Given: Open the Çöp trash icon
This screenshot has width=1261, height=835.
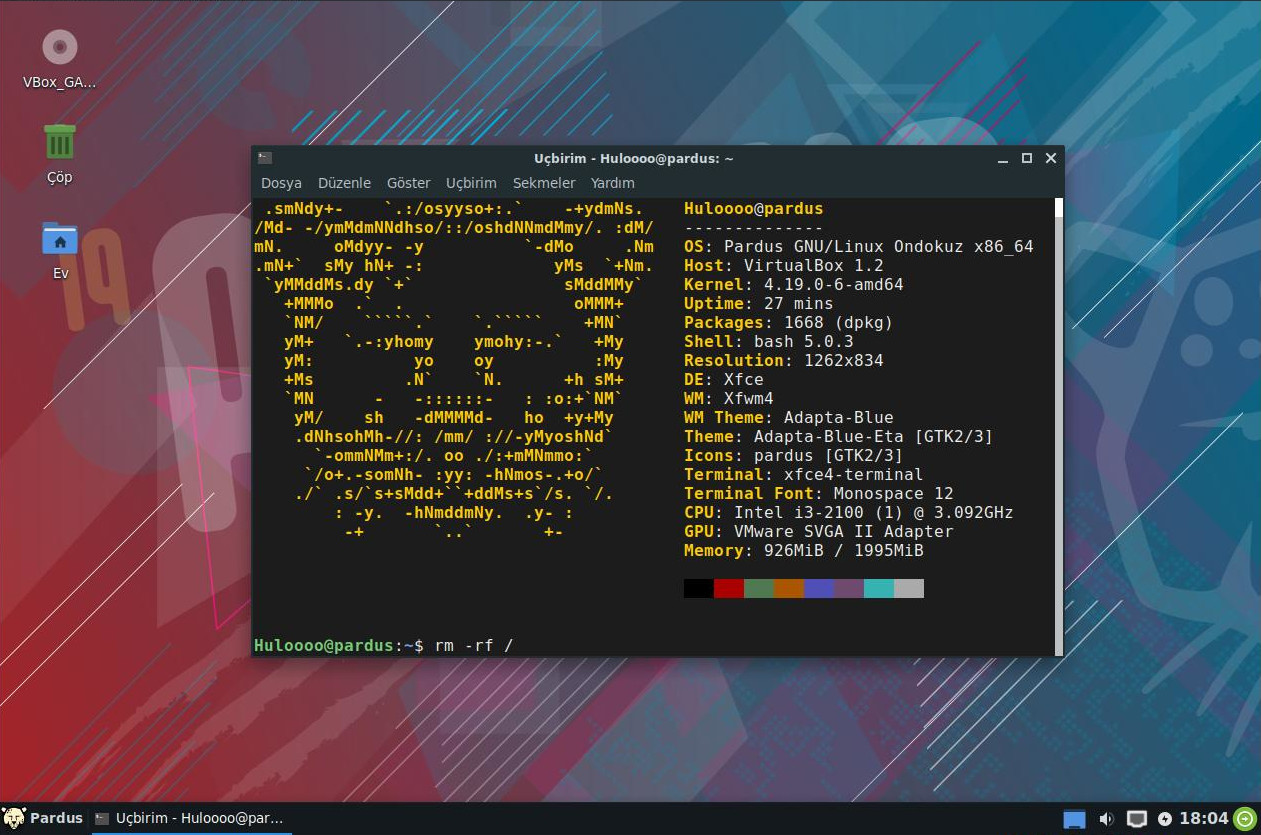Looking at the screenshot, I should point(60,141).
